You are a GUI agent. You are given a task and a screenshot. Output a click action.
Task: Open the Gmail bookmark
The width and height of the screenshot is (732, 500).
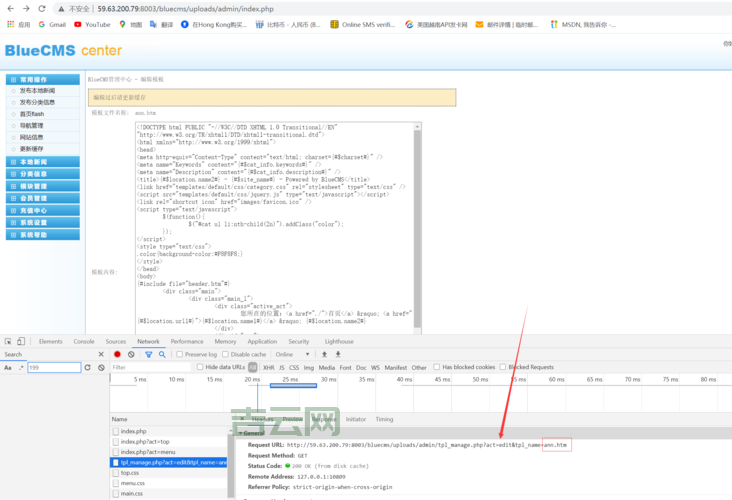click(x=50, y=24)
